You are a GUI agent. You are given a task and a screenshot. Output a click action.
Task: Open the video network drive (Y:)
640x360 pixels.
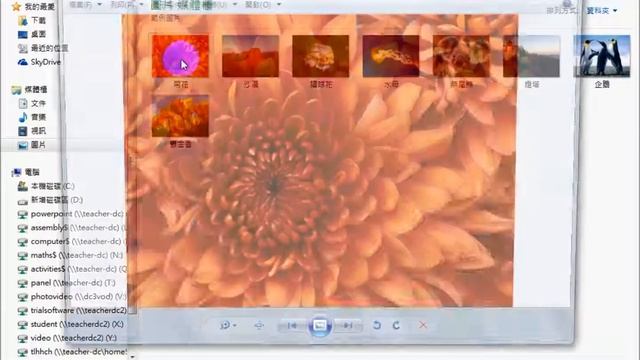tap(67, 338)
